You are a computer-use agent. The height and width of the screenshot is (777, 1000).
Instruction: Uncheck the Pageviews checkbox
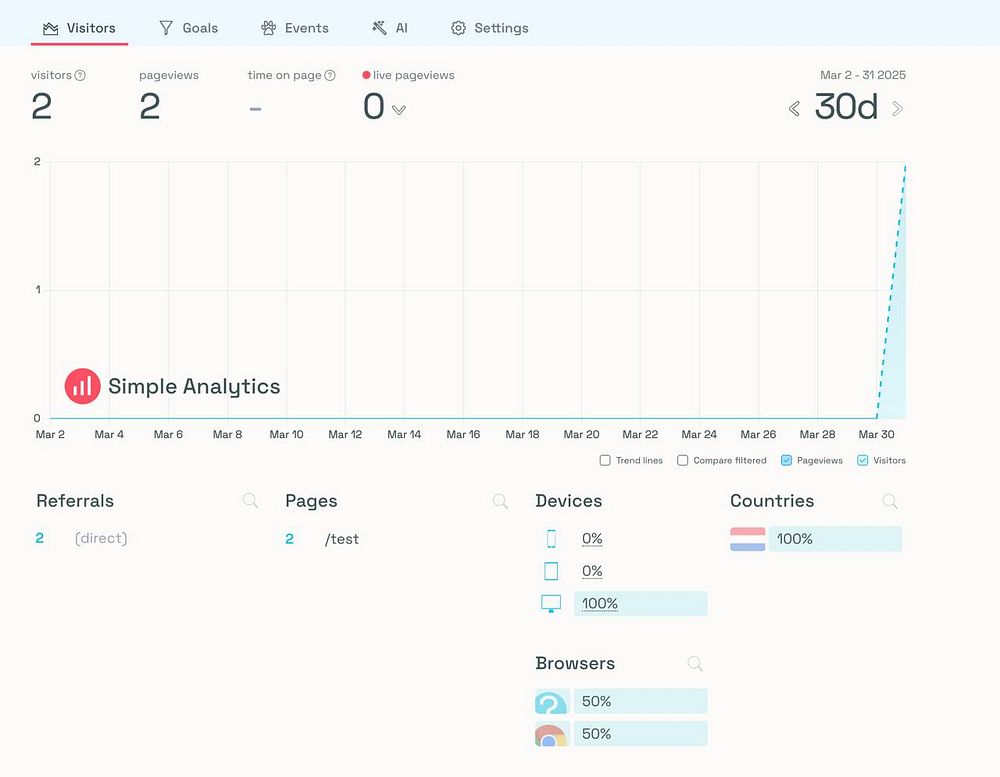pyautogui.click(x=786, y=461)
